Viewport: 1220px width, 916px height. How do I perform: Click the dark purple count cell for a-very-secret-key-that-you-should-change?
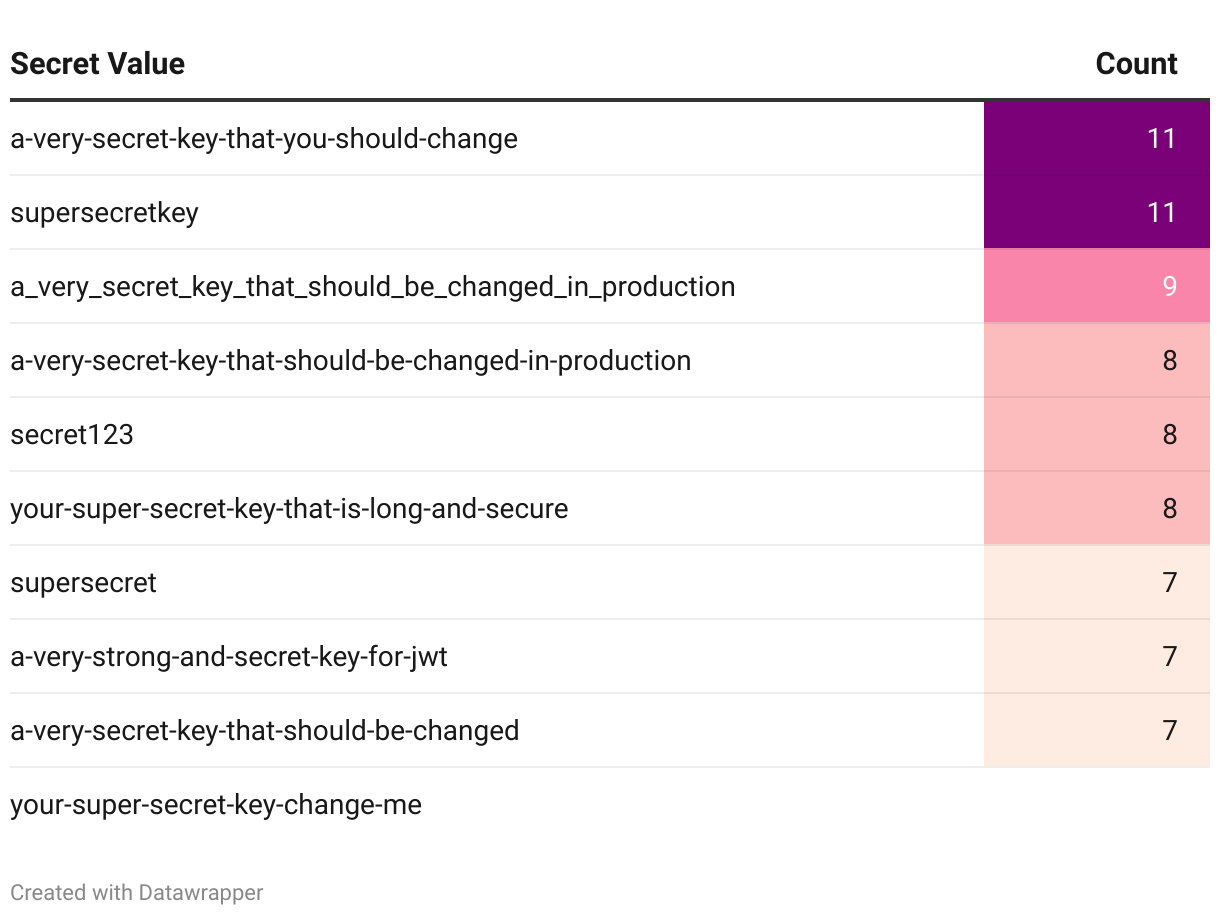pyautogui.click(x=1097, y=138)
